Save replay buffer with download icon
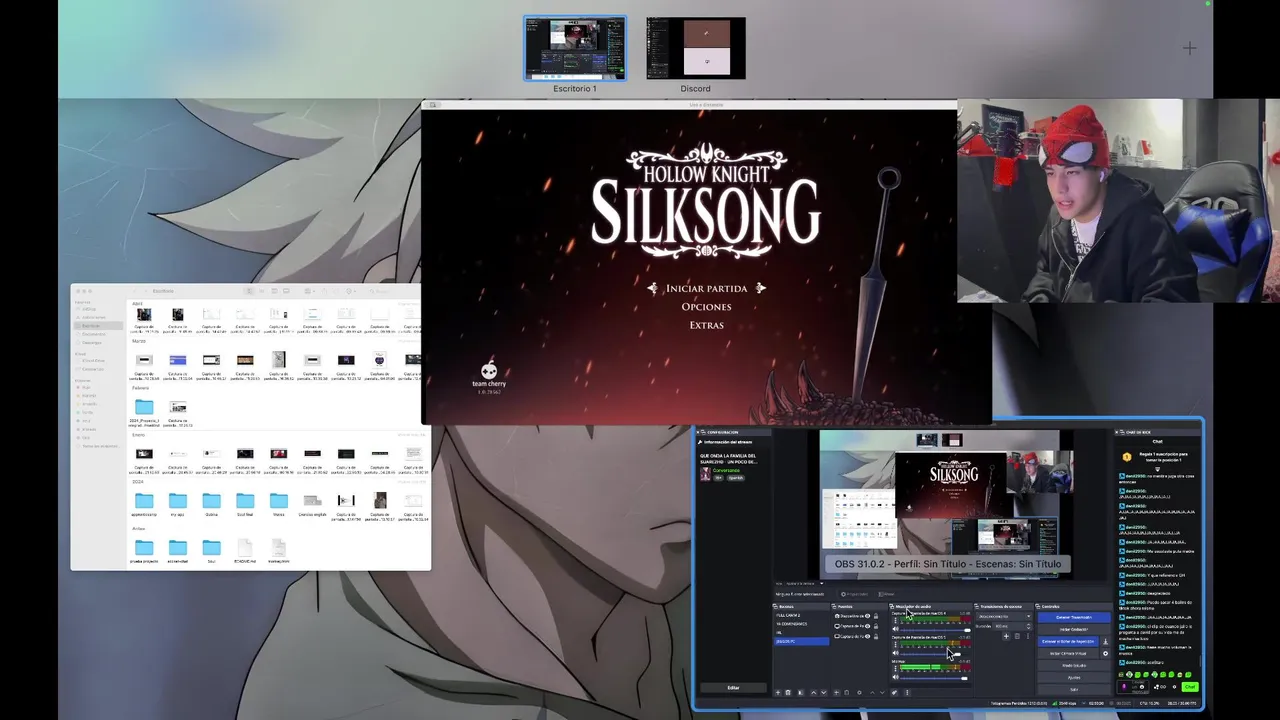The width and height of the screenshot is (1280, 720). (x=1105, y=642)
